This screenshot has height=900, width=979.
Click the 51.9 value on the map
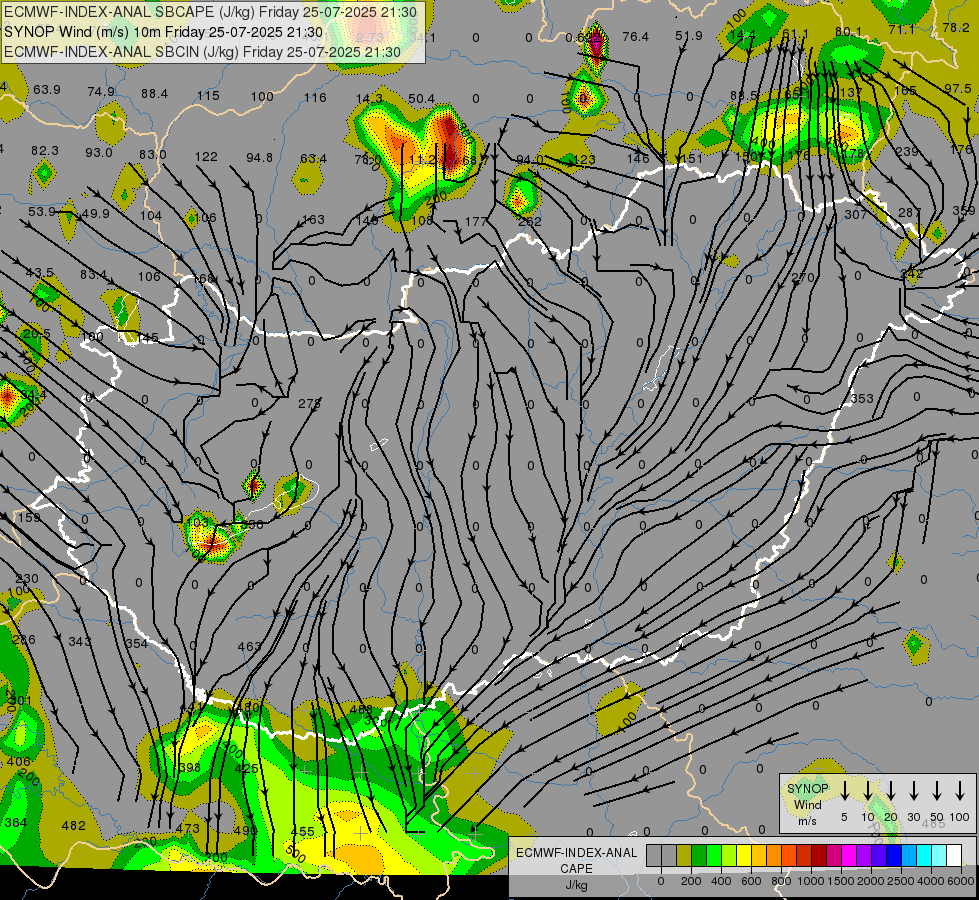689,36
